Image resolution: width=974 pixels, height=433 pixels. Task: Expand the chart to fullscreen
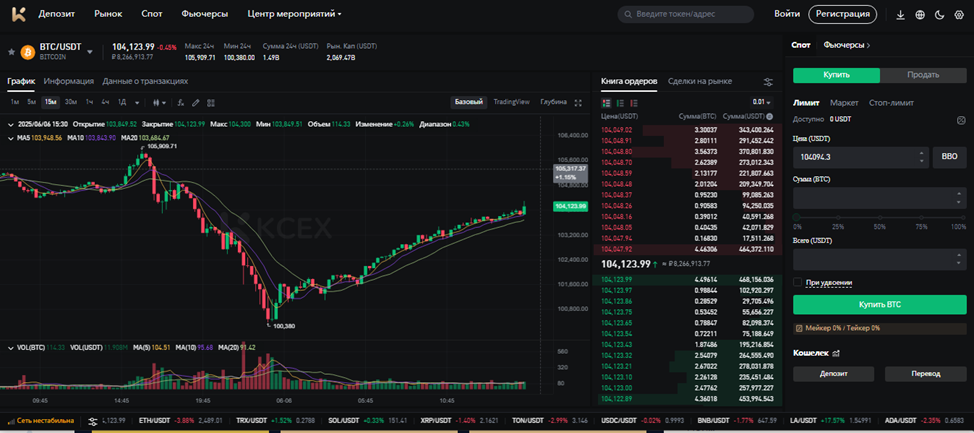[578, 103]
